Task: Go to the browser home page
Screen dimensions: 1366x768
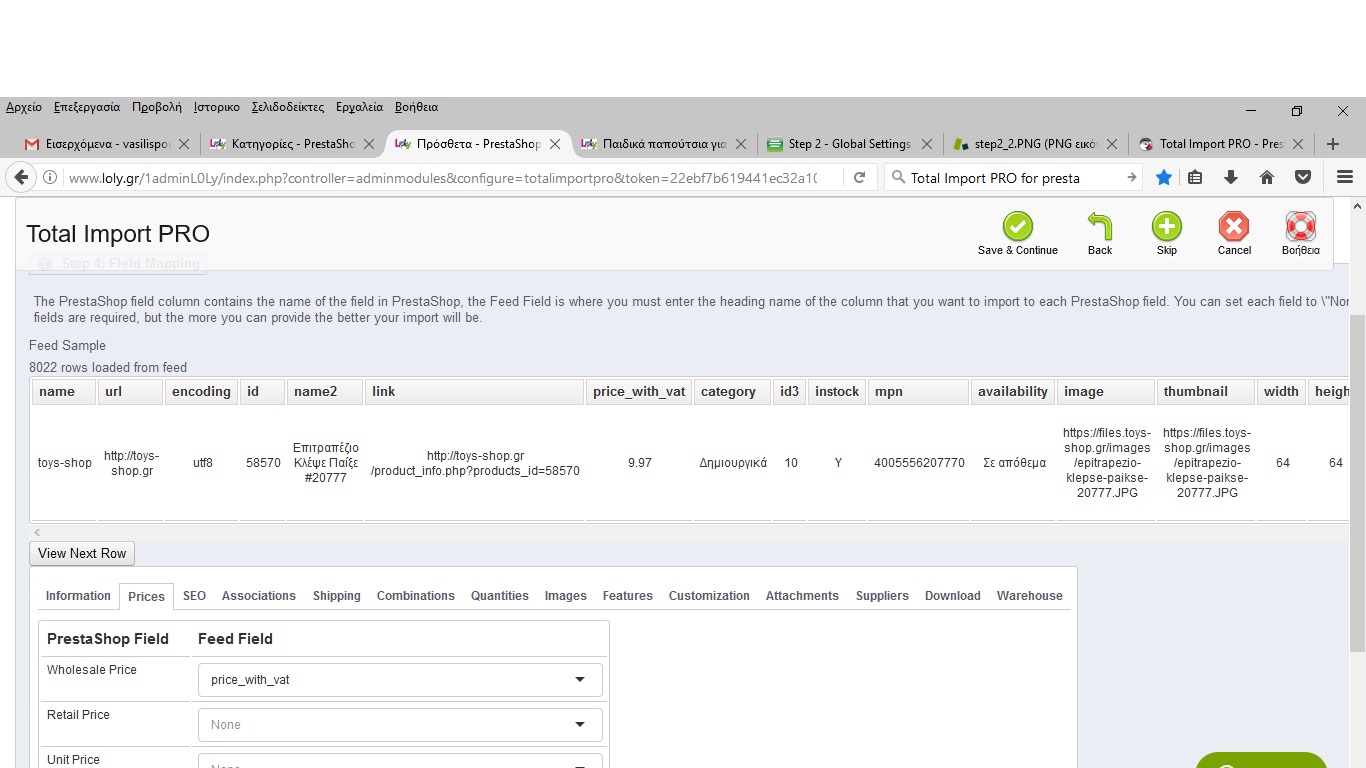Action: click(x=1267, y=177)
